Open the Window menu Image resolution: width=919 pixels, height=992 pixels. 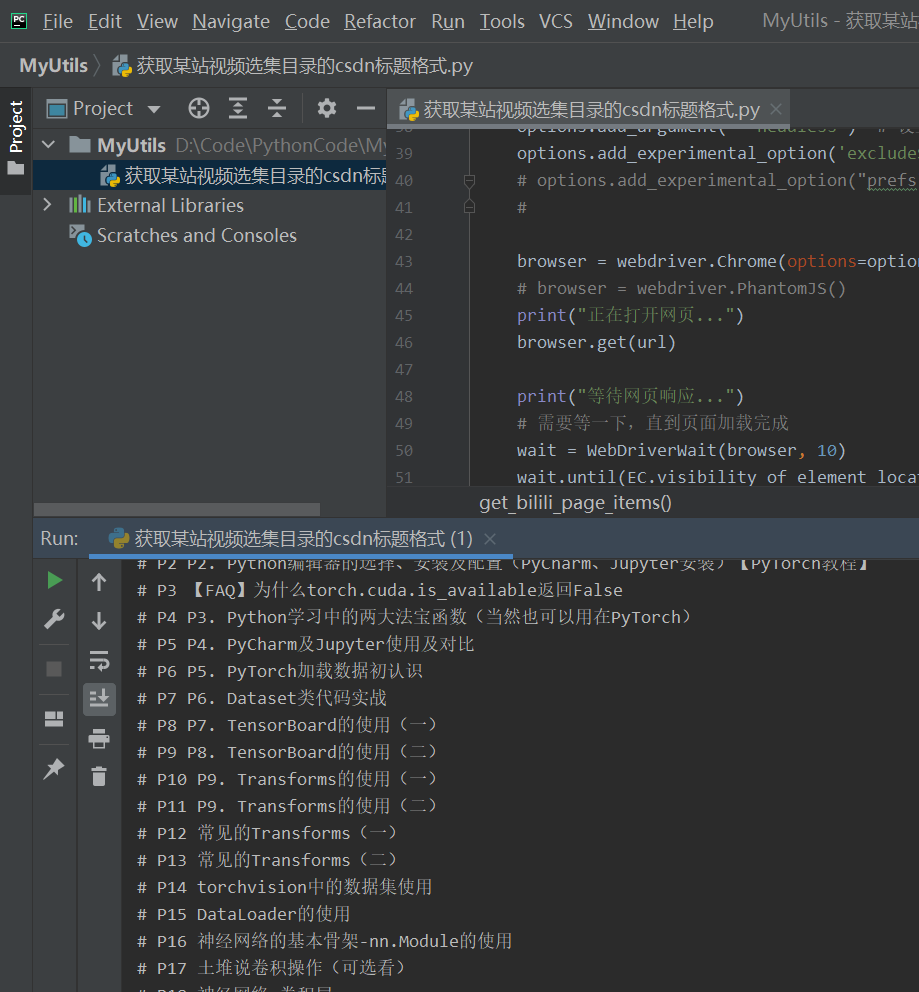coord(623,22)
